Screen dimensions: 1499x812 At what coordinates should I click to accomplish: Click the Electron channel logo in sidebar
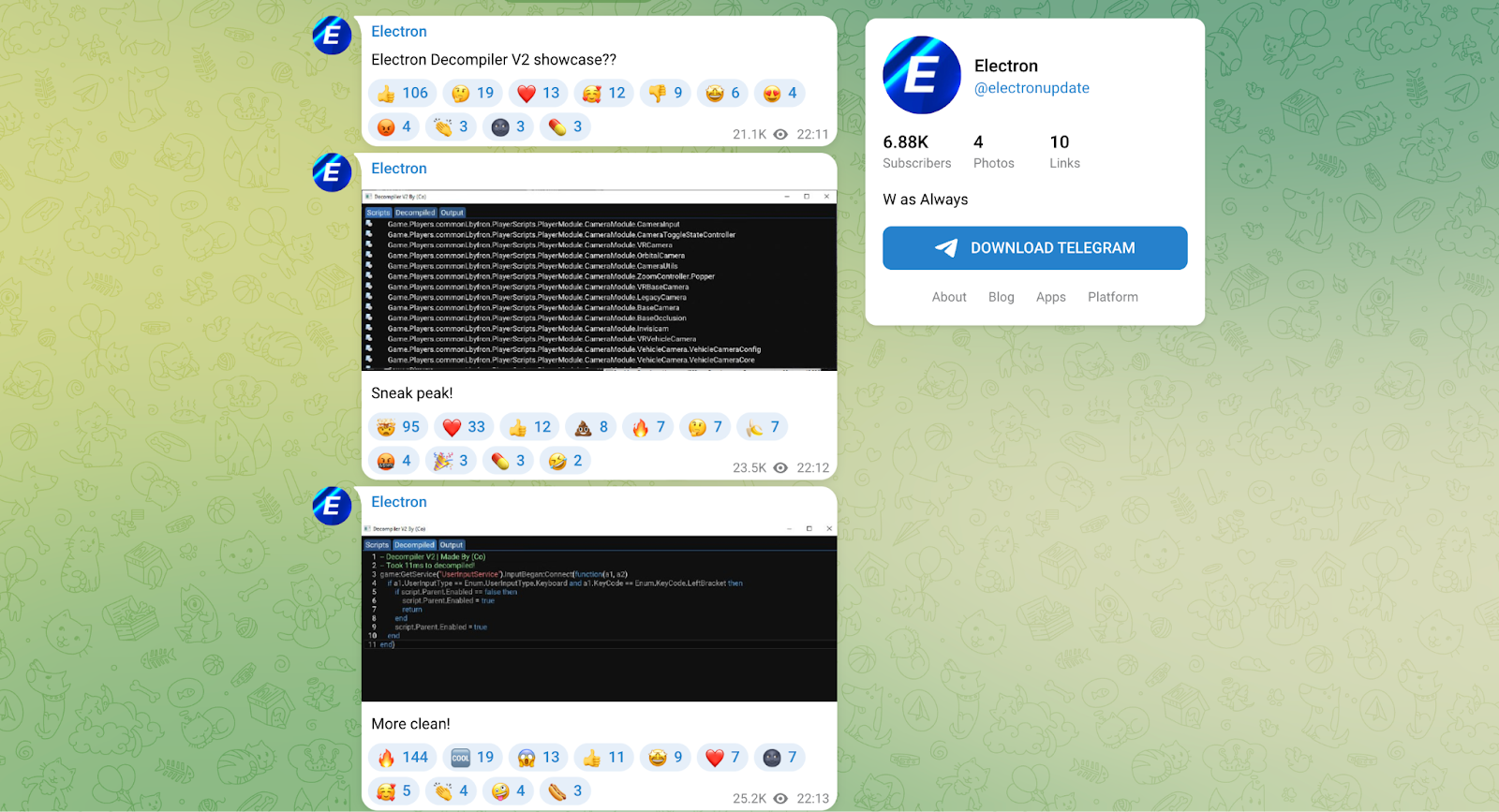pyautogui.click(x=921, y=75)
